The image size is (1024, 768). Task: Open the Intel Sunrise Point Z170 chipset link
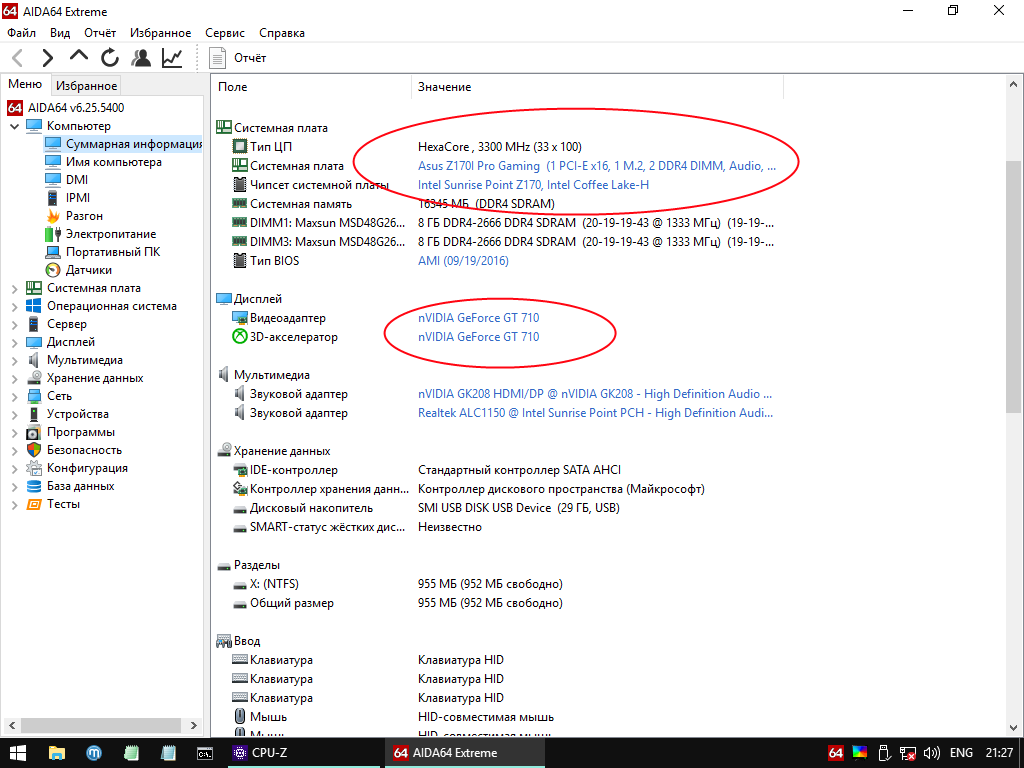tap(534, 185)
